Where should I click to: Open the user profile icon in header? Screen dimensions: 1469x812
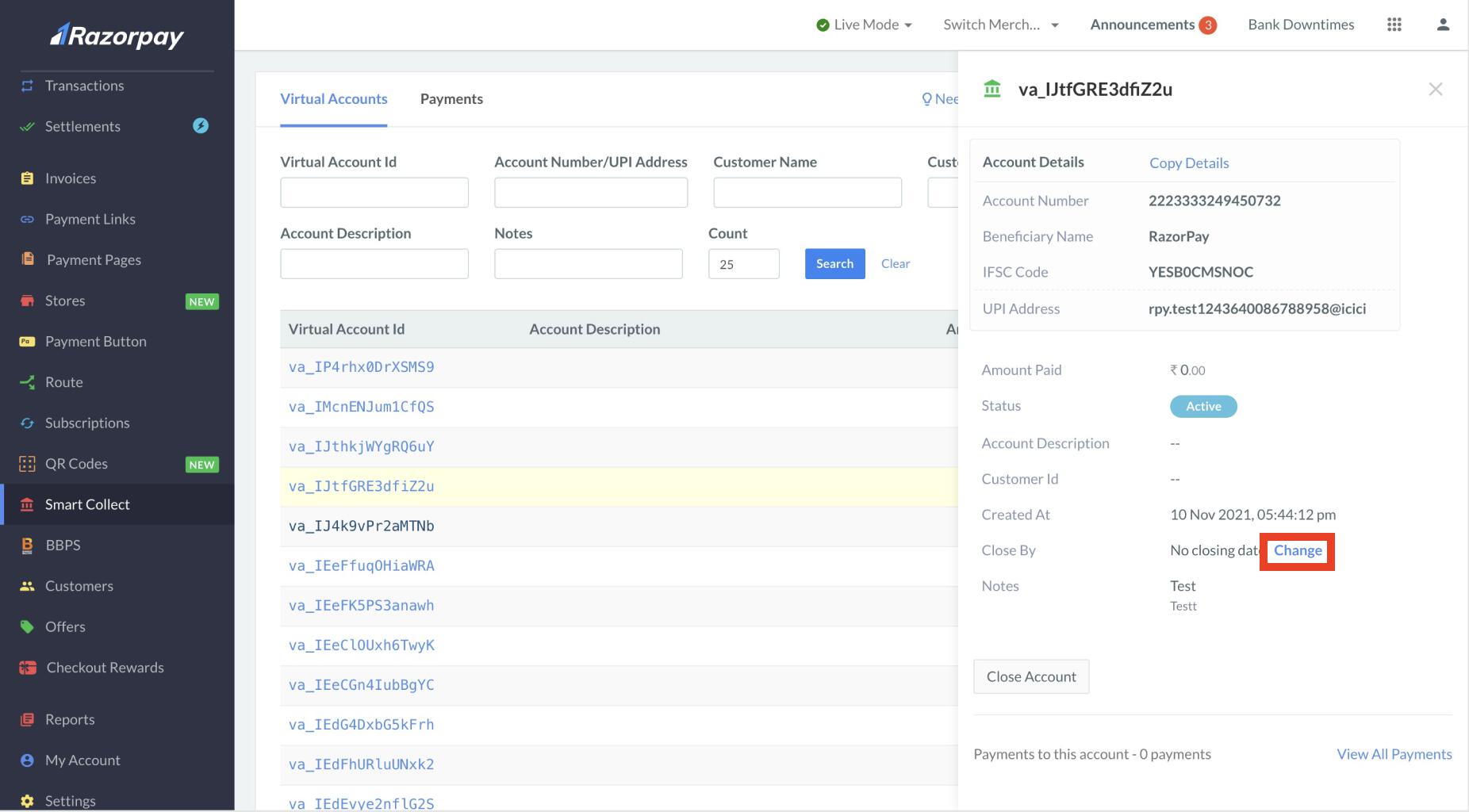[1443, 25]
